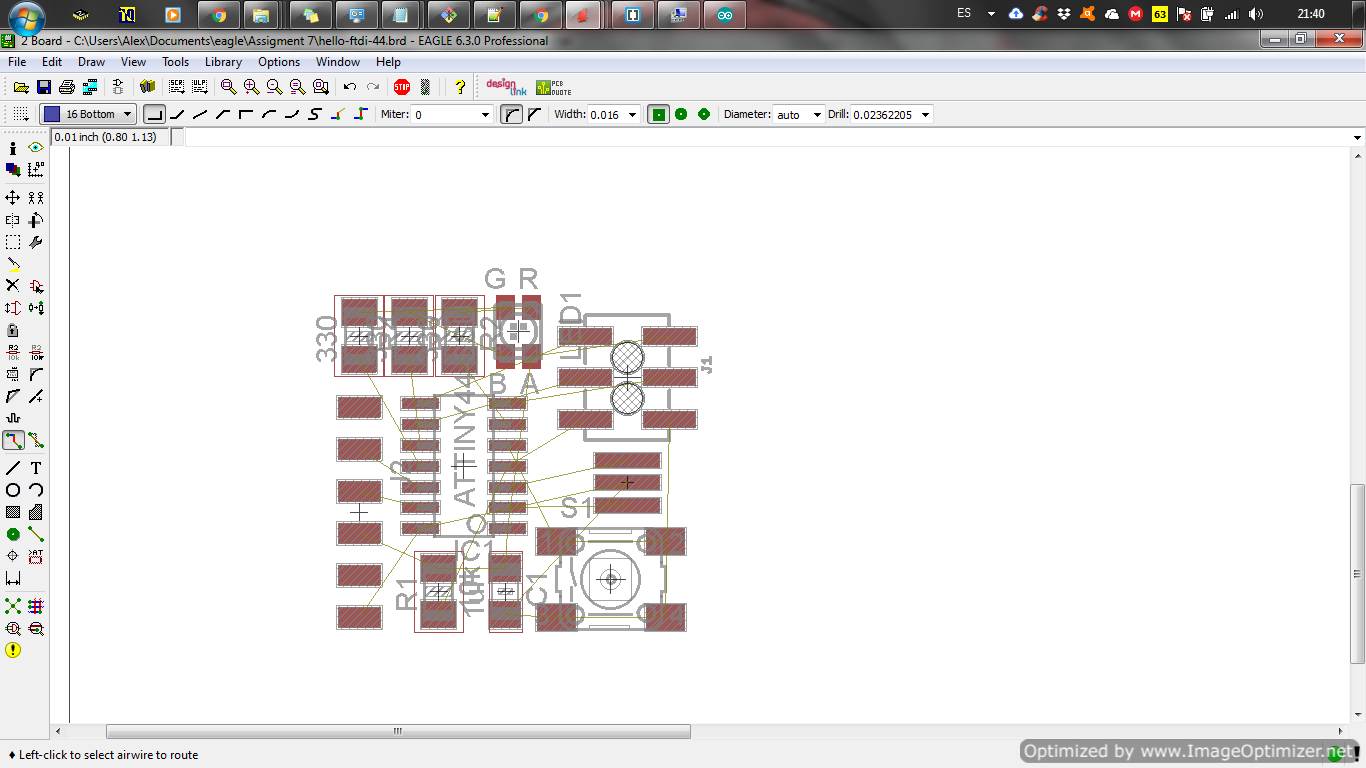Open the Grid settings button
Screen dimensions: 1366x768
pos(20,114)
